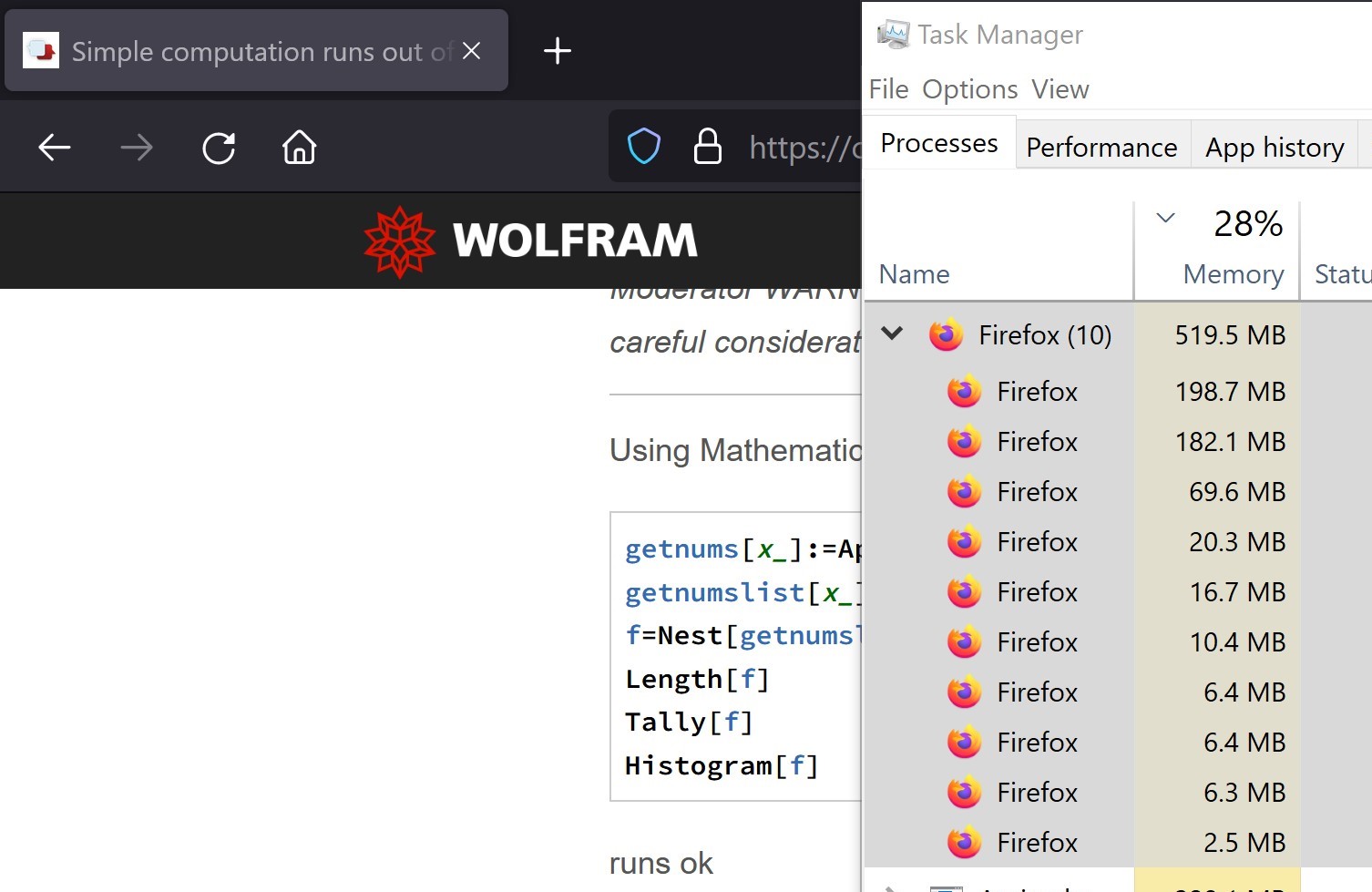Sort by the 28% Memory column header
The height and width of the screenshot is (892, 1372).
pyautogui.click(x=1217, y=251)
